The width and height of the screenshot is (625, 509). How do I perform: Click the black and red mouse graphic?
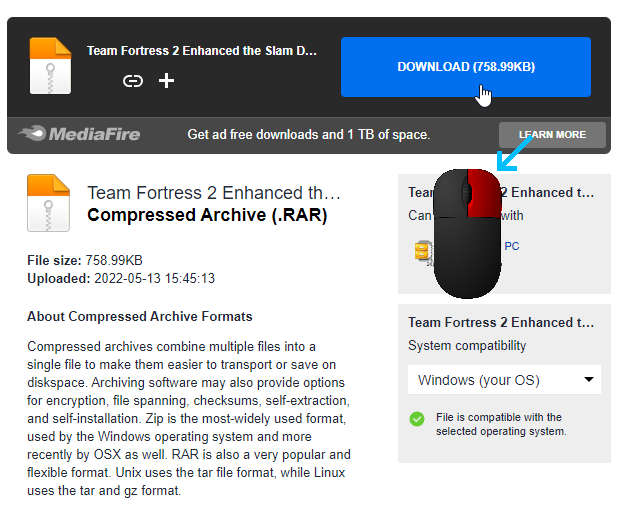[x=467, y=234]
